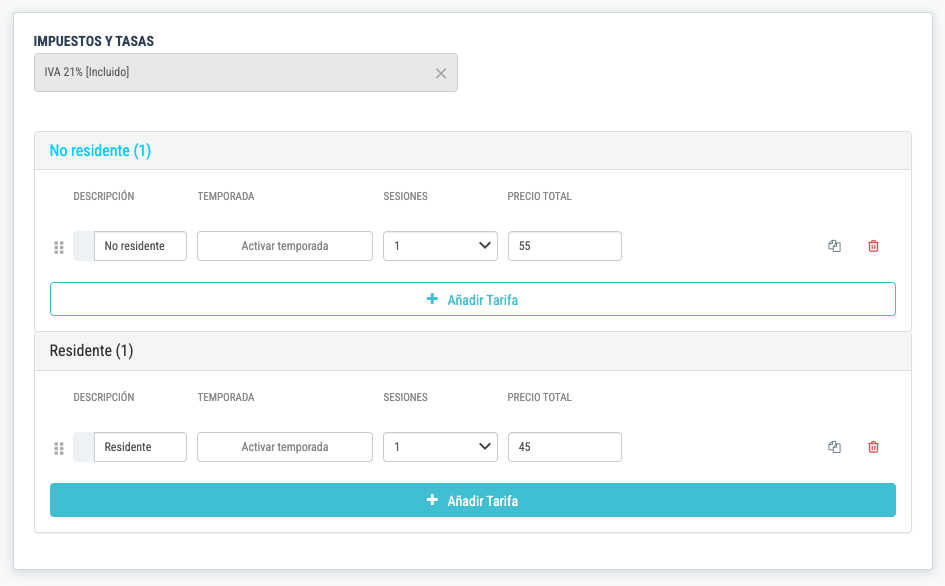Add tariff under No residente section

click(x=472, y=299)
